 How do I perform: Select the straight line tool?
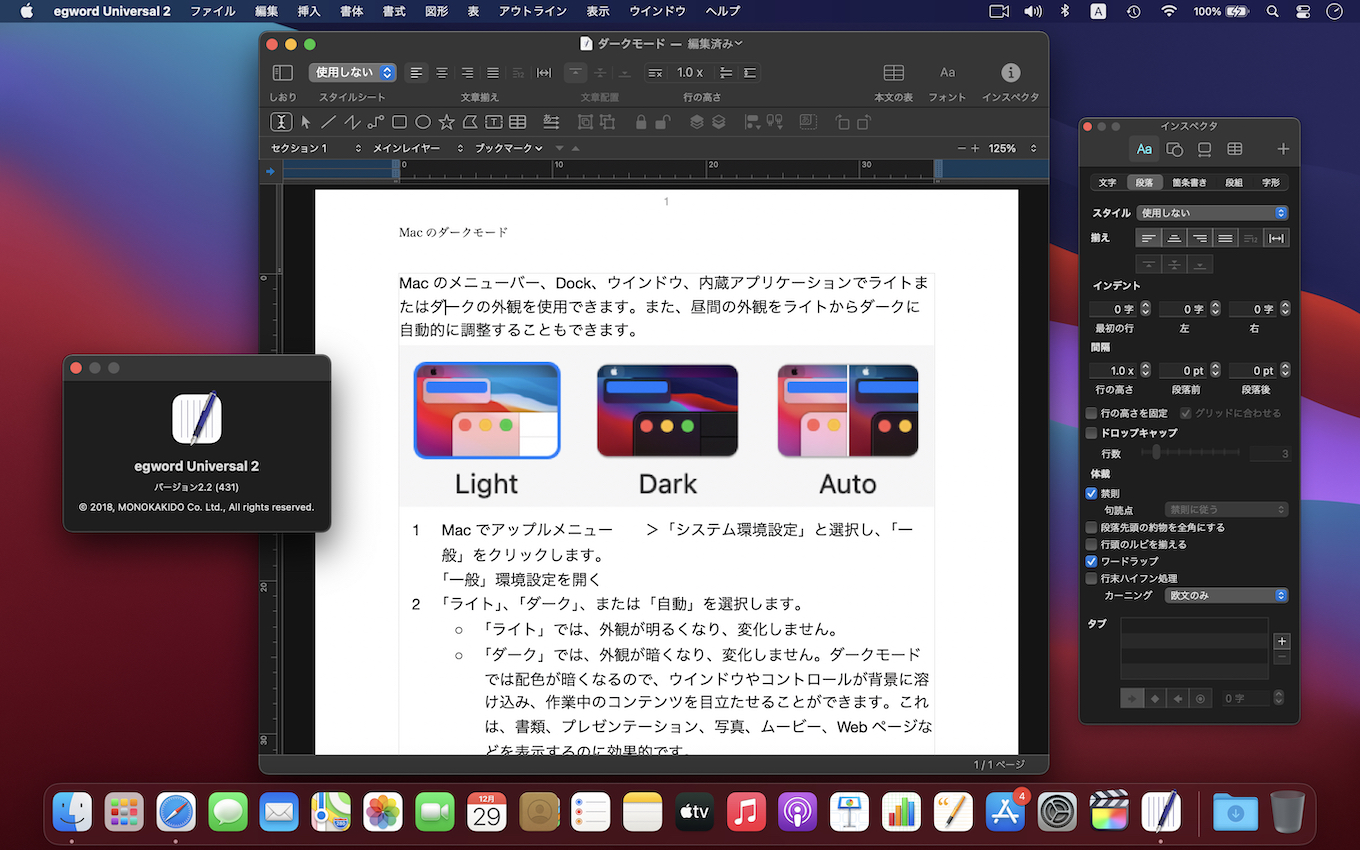coord(328,122)
